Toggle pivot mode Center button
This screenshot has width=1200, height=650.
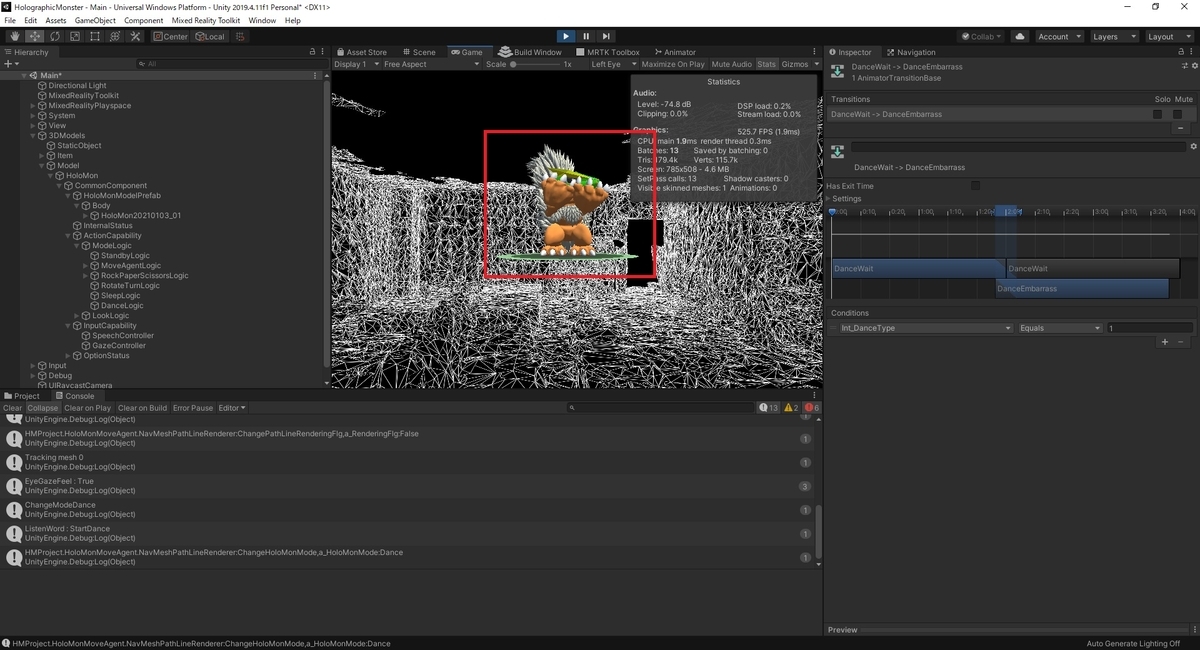coord(170,36)
